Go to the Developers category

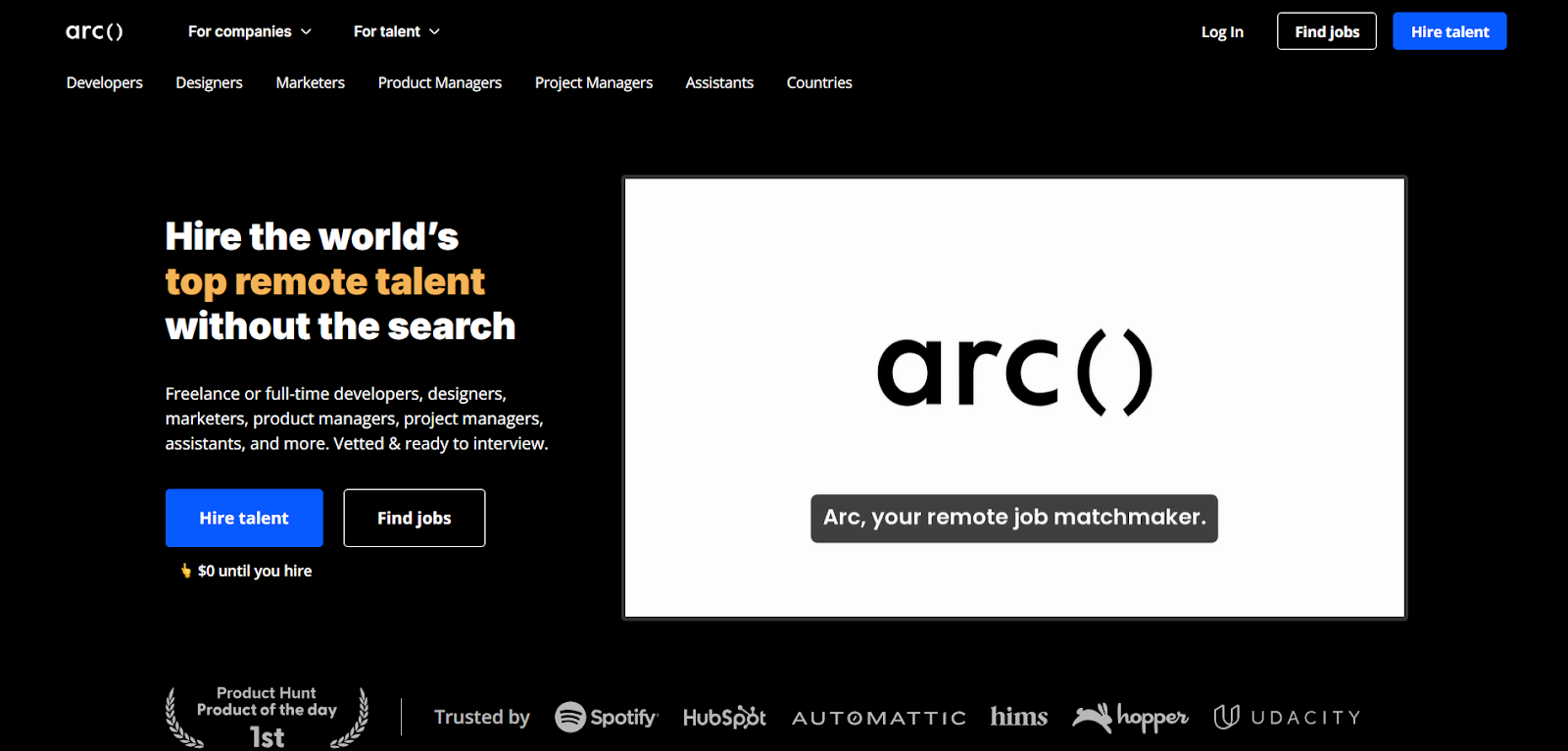[x=105, y=82]
